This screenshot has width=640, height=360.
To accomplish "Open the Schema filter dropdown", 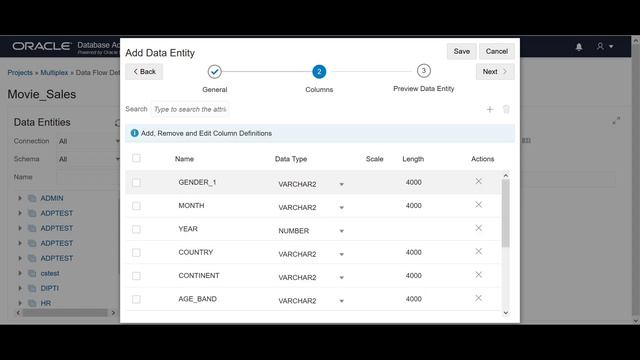I will pos(88,159).
